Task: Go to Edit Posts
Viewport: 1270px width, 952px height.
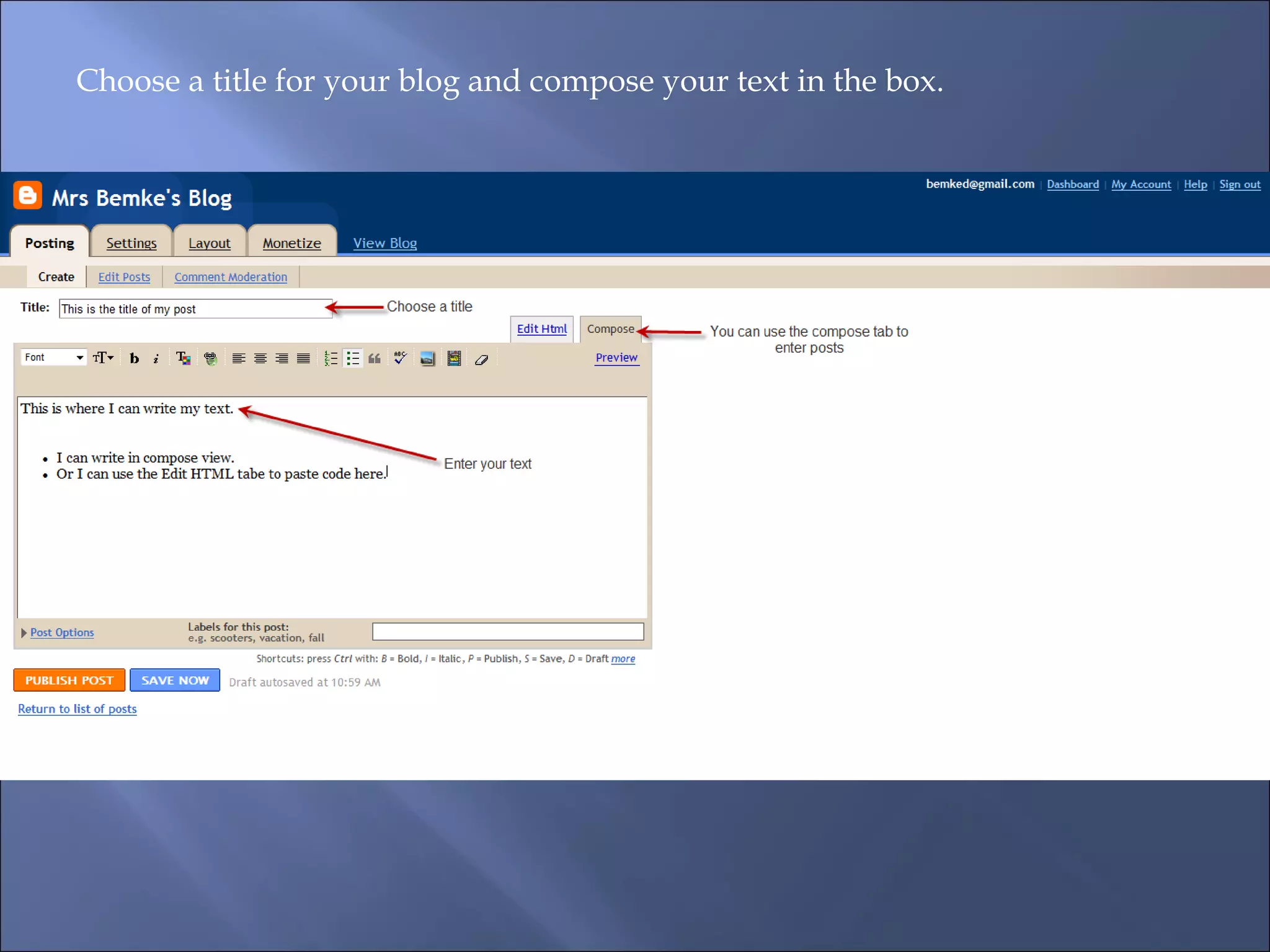Action: [x=124, y=277]
